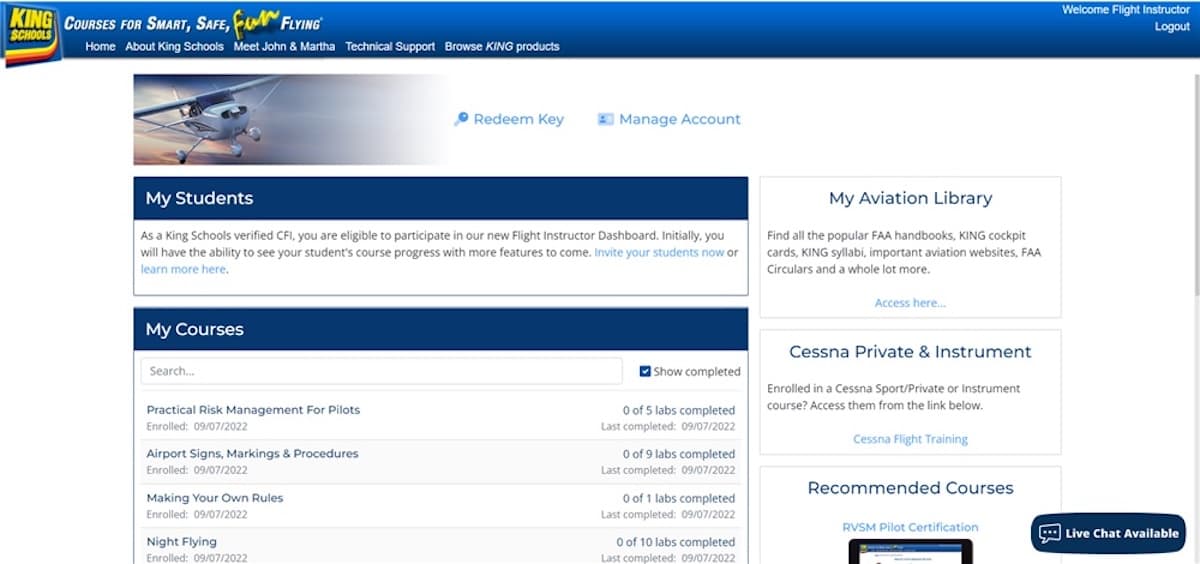Viewport: 1200px width, 564px height.
Task: Open the learn more here link
Action: click(183, 269)
